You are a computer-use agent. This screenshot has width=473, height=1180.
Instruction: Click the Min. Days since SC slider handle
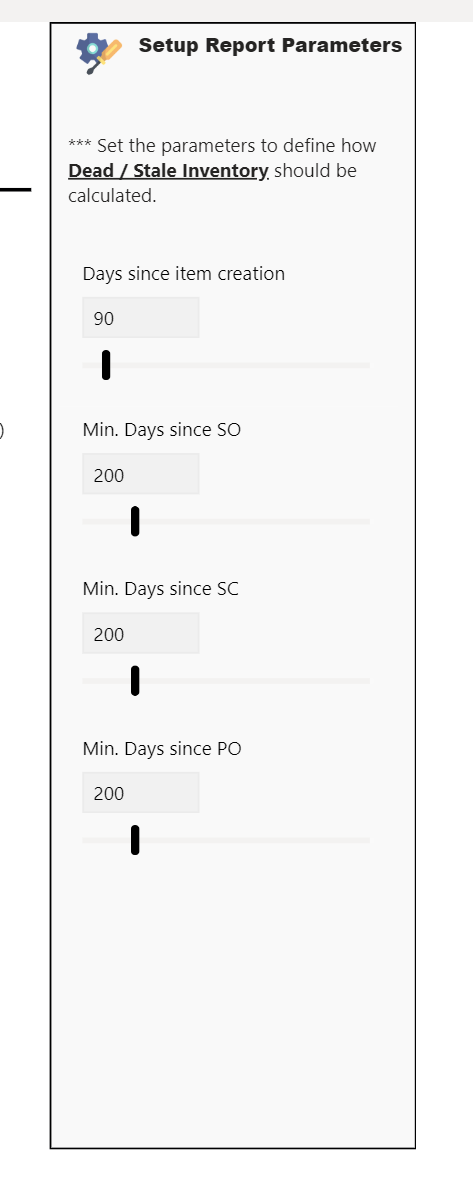135,680
